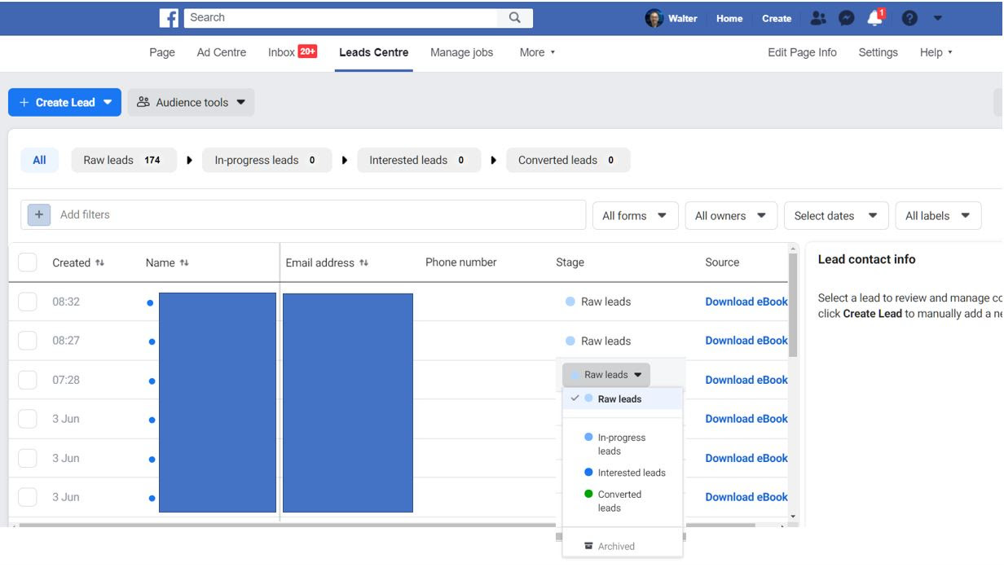Click the Add filters input field
1004x565 pixels.
[319, 215]
